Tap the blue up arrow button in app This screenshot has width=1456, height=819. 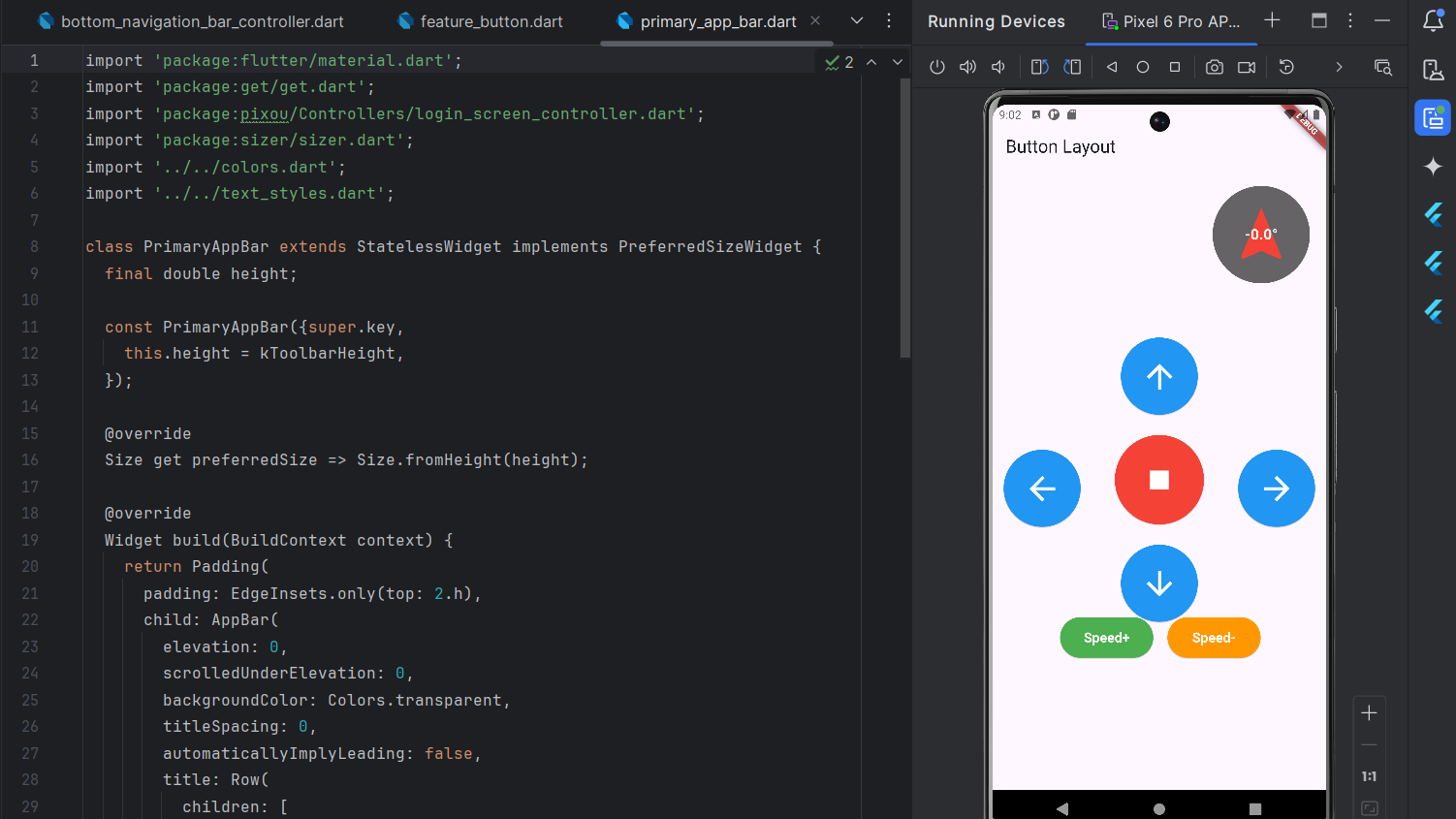click(1159, 376)
